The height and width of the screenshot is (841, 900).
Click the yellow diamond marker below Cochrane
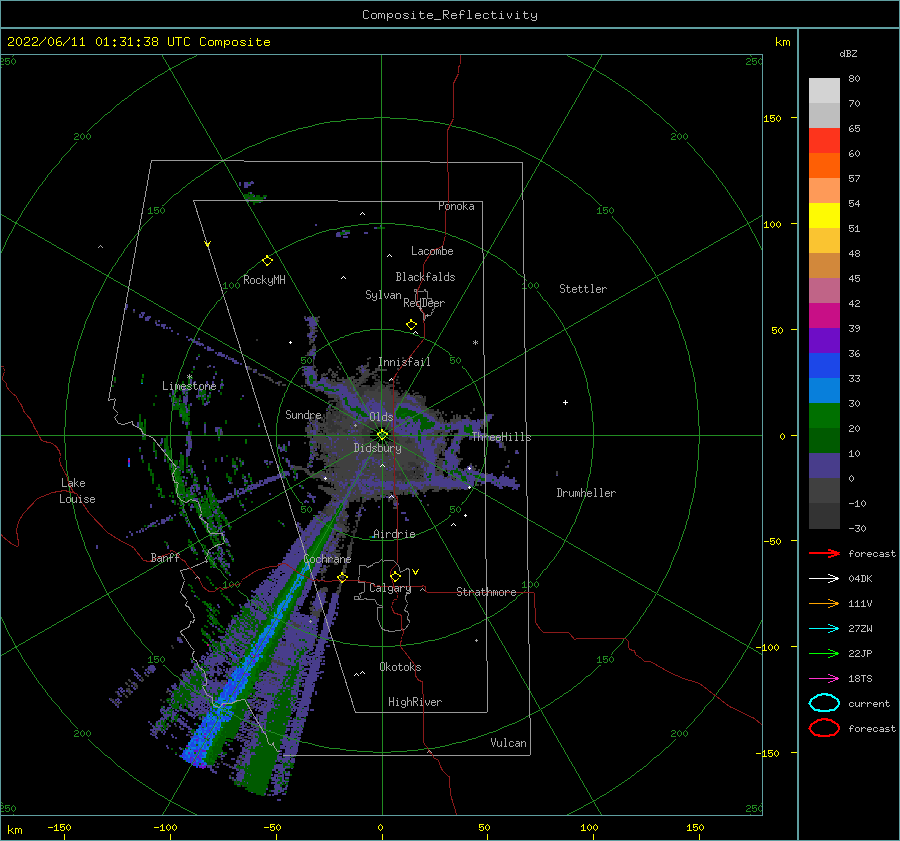click(343, 577)
